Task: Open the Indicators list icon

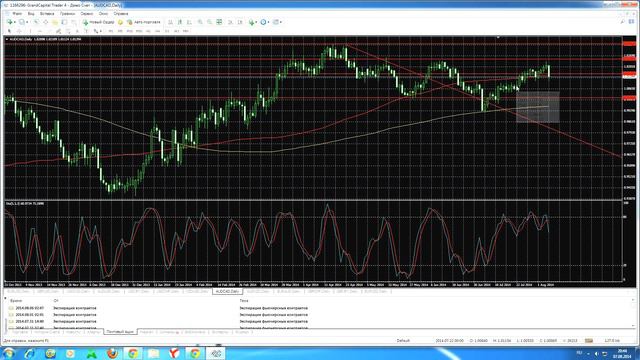Action: [x=251, y=22]
